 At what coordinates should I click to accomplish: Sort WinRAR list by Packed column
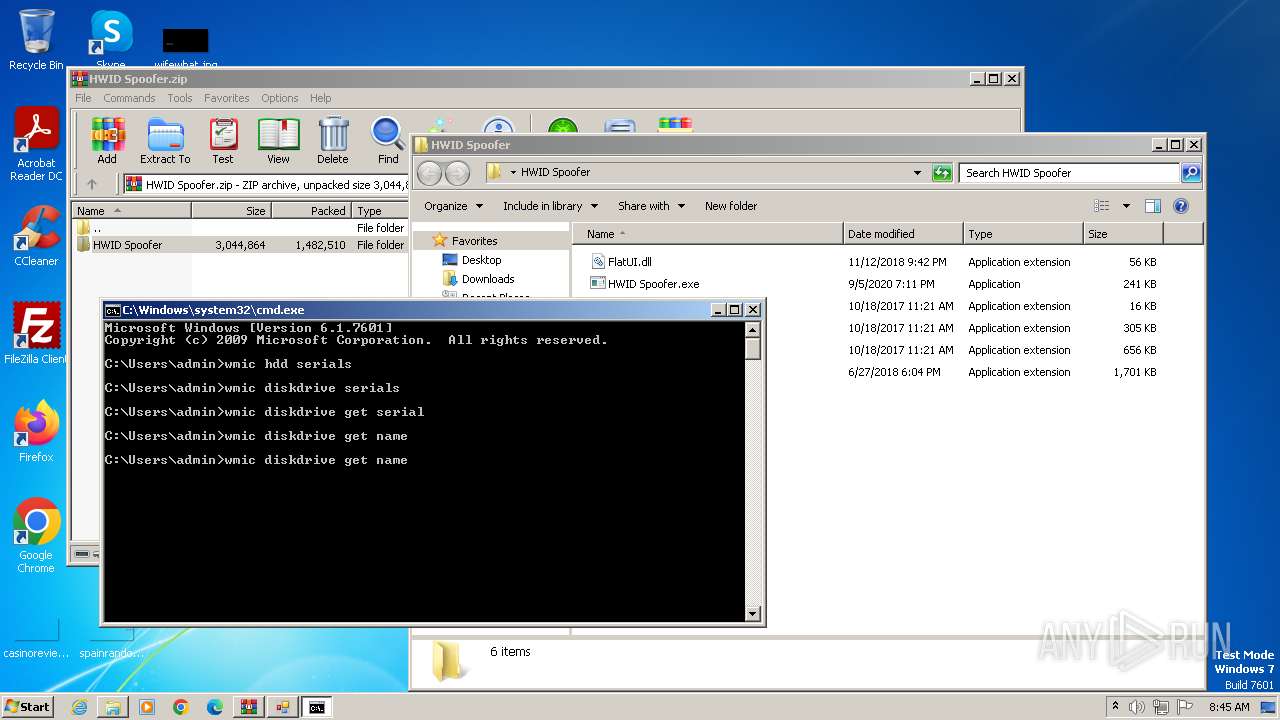pyautogui.click(x=311, y=211)
